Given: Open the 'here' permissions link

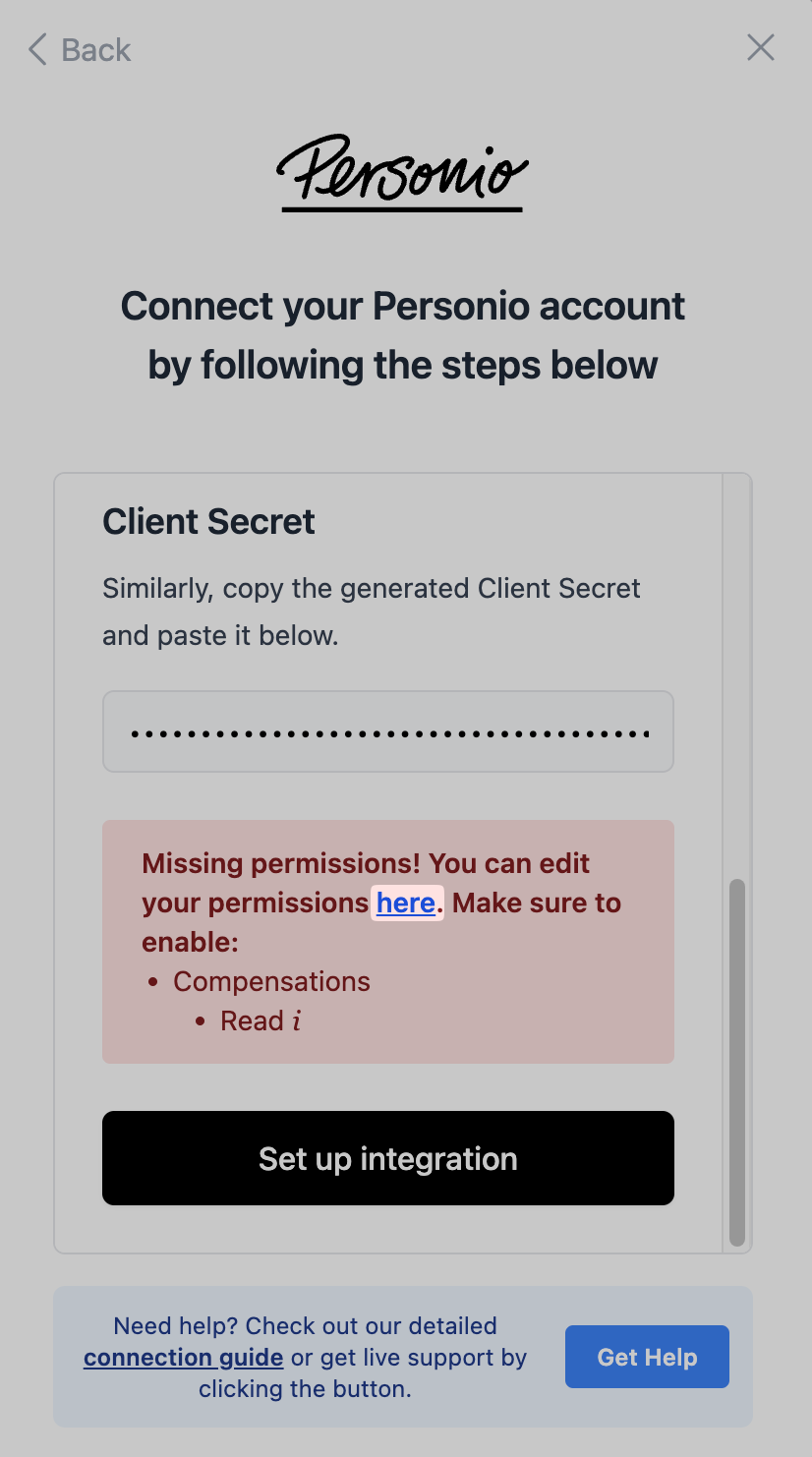Looking at the screenshot, I should (406, 903).
